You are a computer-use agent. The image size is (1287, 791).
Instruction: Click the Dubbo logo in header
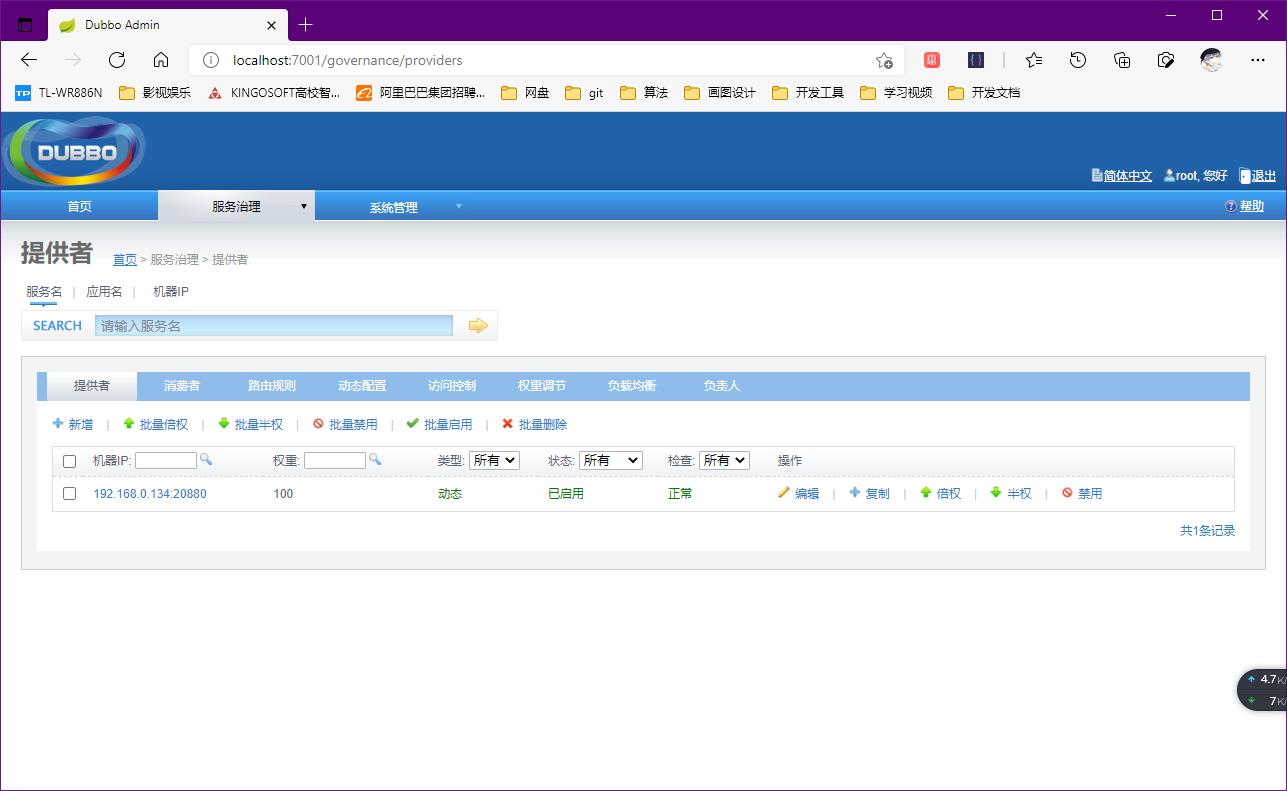pyautogui.click(x=75, y=152)
